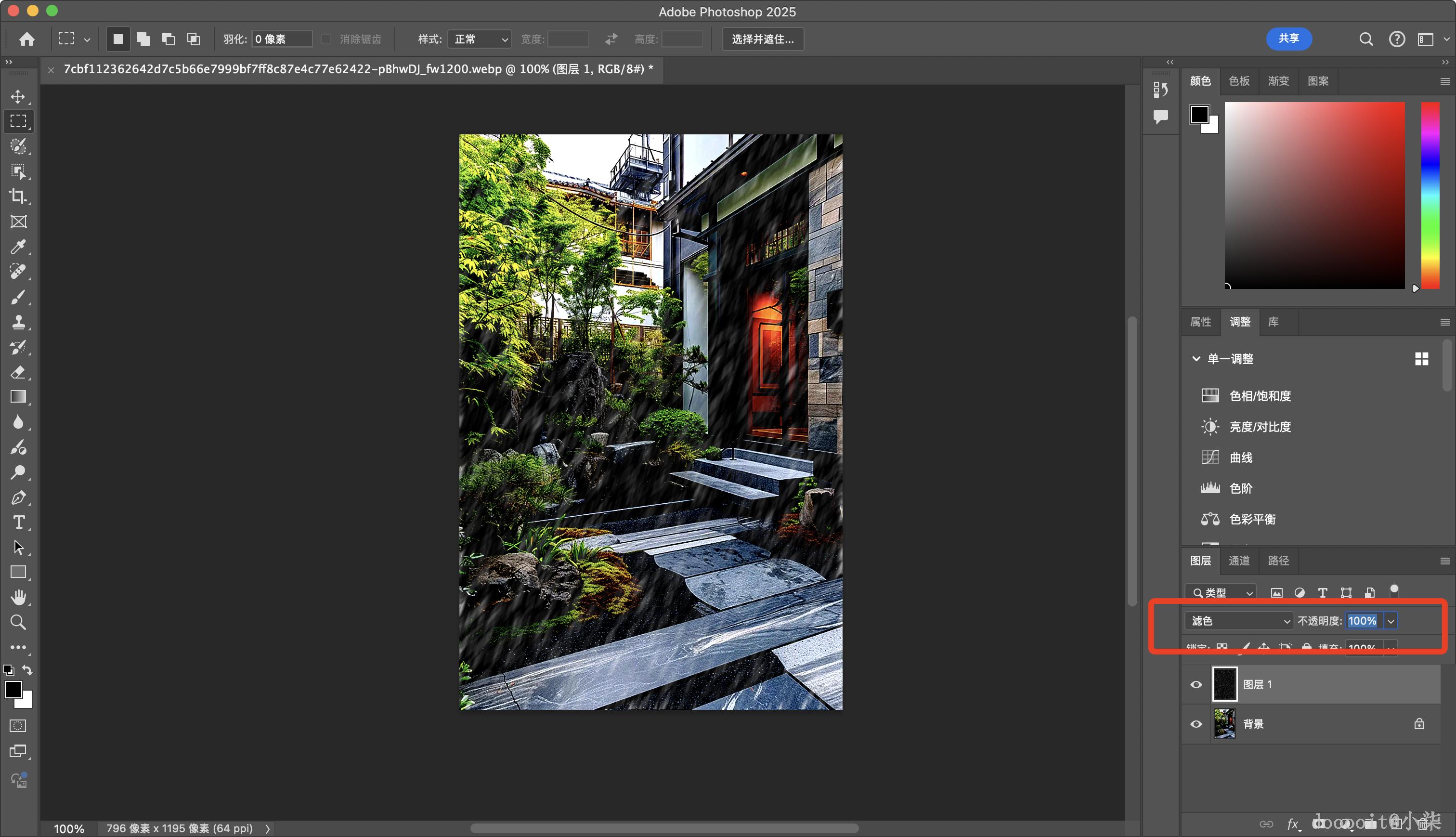Select the Move tool
Viewport: 1456px width, 837px height.
tap(18, 97)
